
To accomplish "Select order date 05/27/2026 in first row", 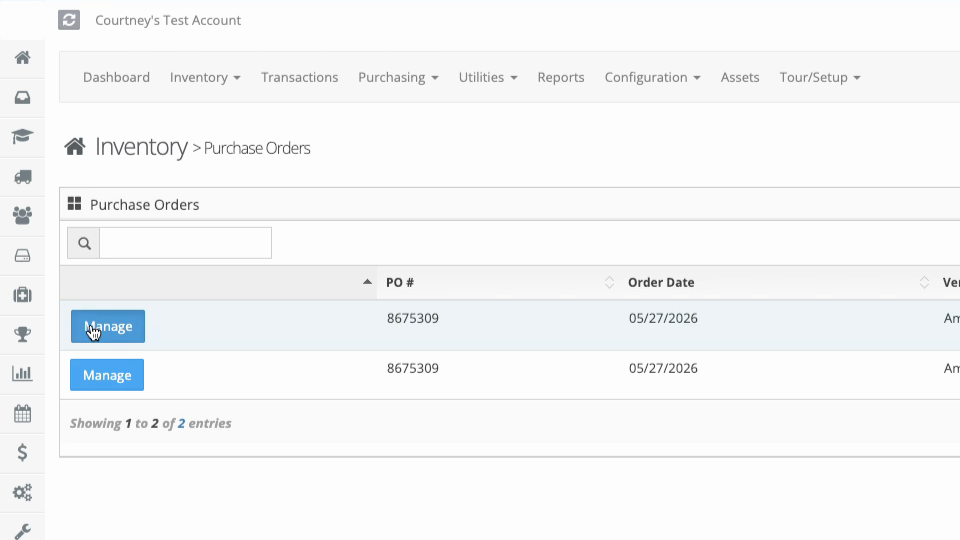I will pos(663,318).
